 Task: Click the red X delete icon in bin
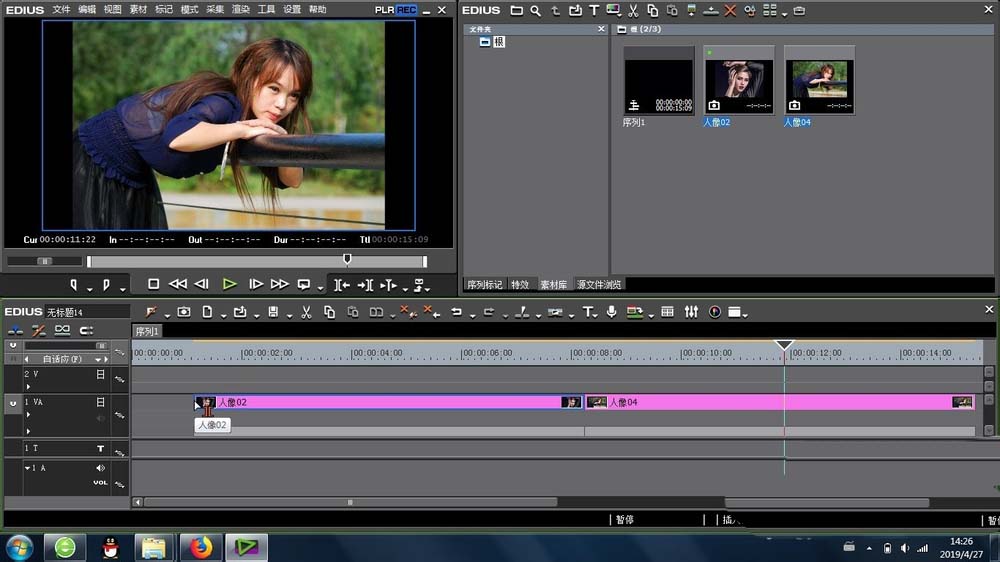pos(730,10)
